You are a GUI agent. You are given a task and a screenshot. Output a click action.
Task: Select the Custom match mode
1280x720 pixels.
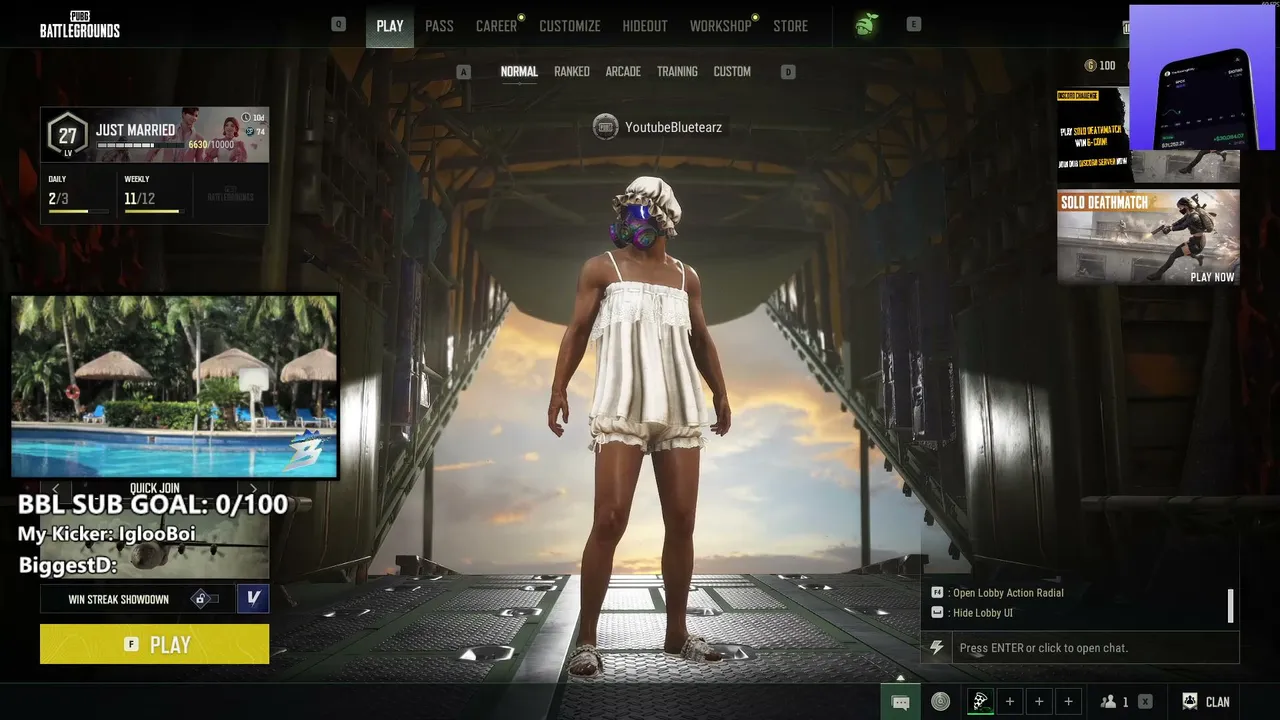click(732, 72)
